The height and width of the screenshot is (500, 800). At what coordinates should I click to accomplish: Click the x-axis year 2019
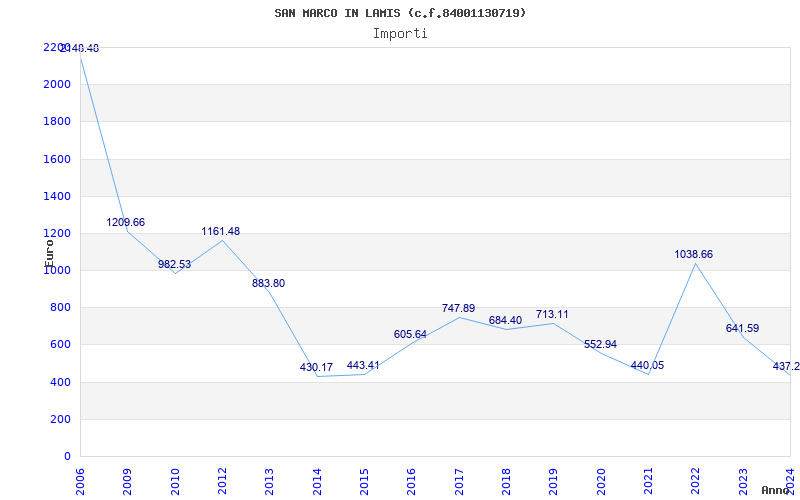[x=554, y=482]
